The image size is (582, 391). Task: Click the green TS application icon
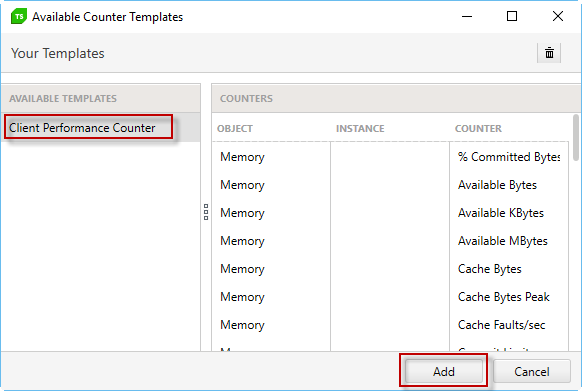tap(19, 17)
